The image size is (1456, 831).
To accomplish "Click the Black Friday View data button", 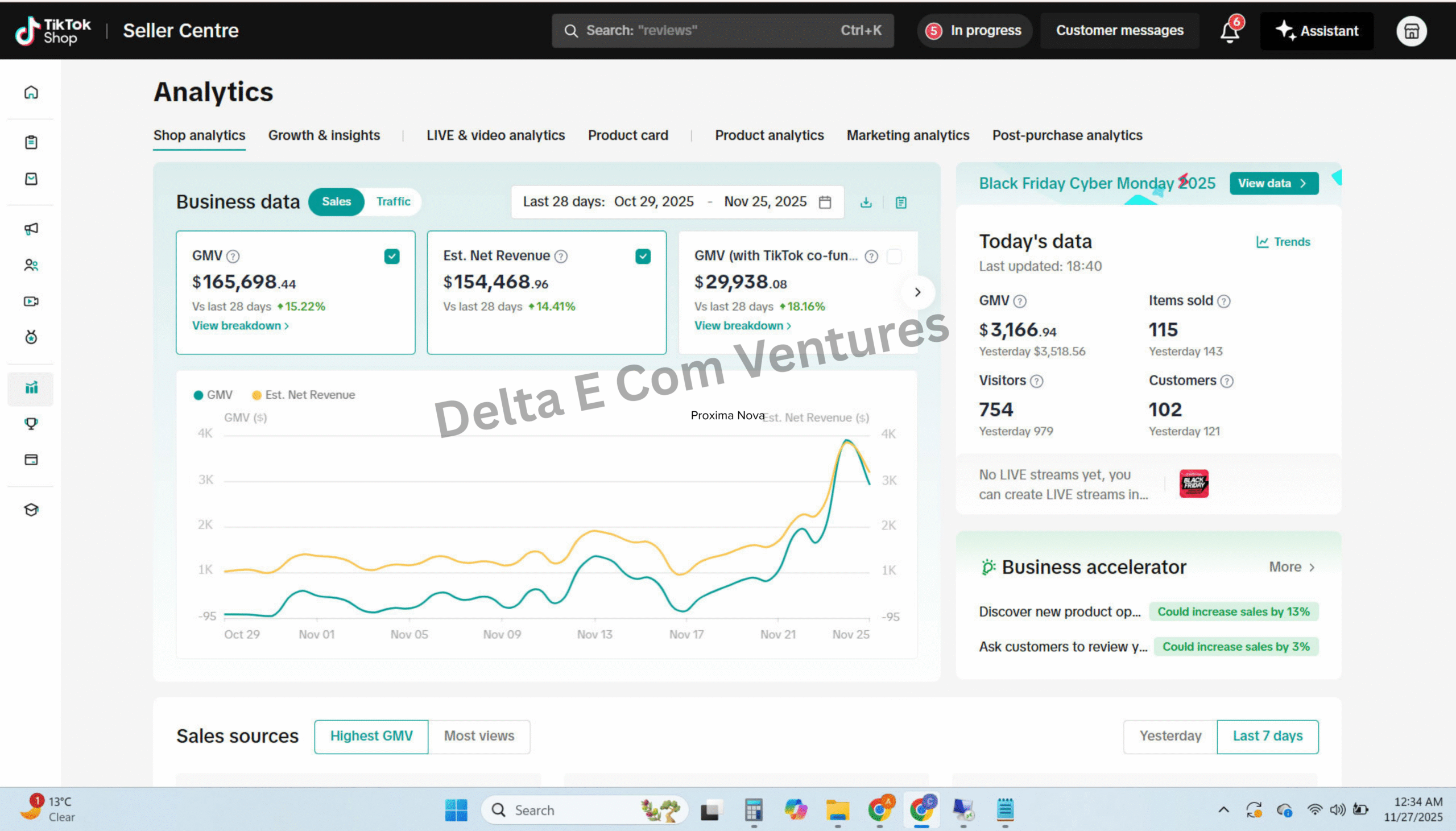I will [1273, 183].
